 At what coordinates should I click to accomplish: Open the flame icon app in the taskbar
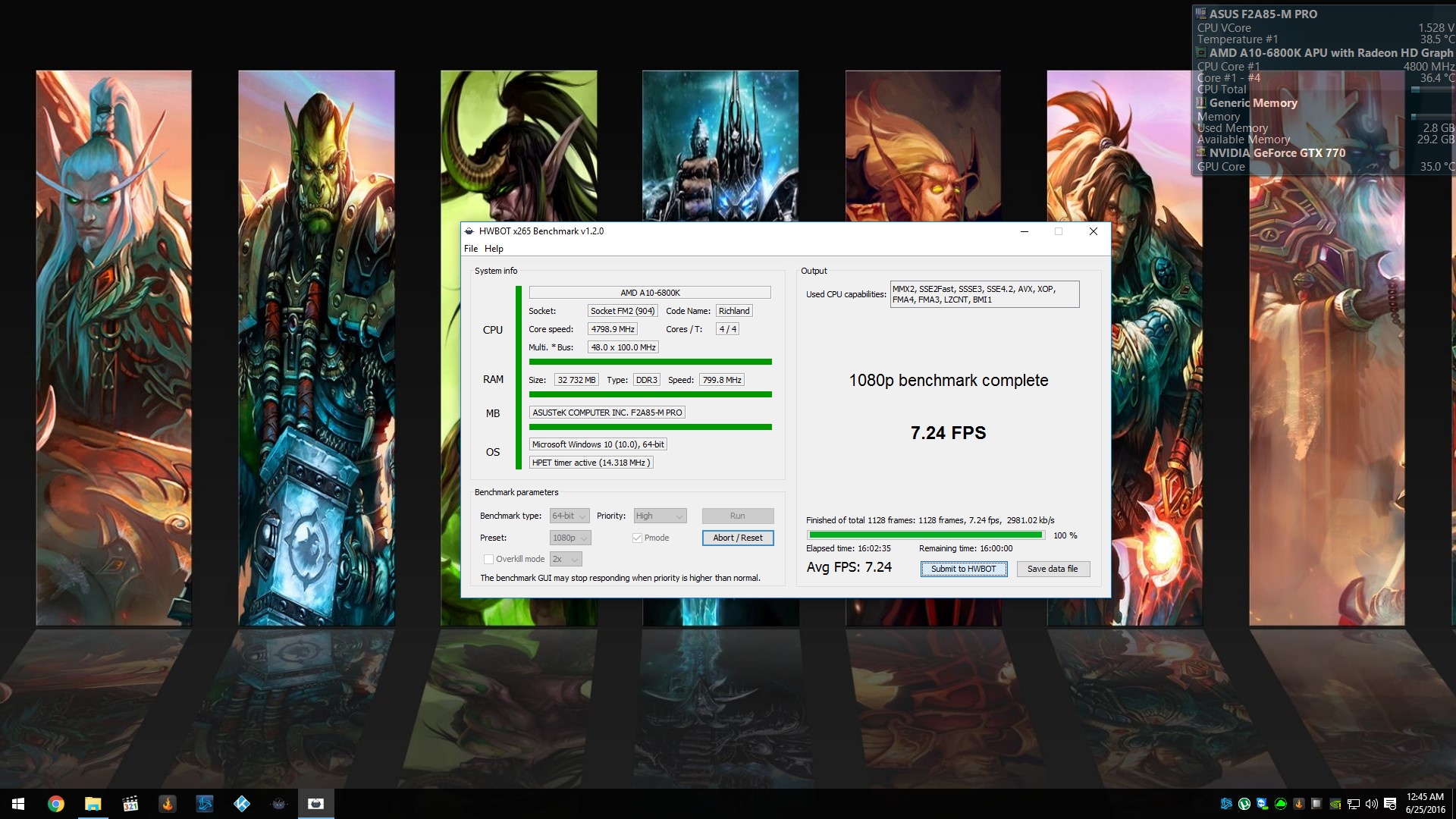(x=167, y=804)
